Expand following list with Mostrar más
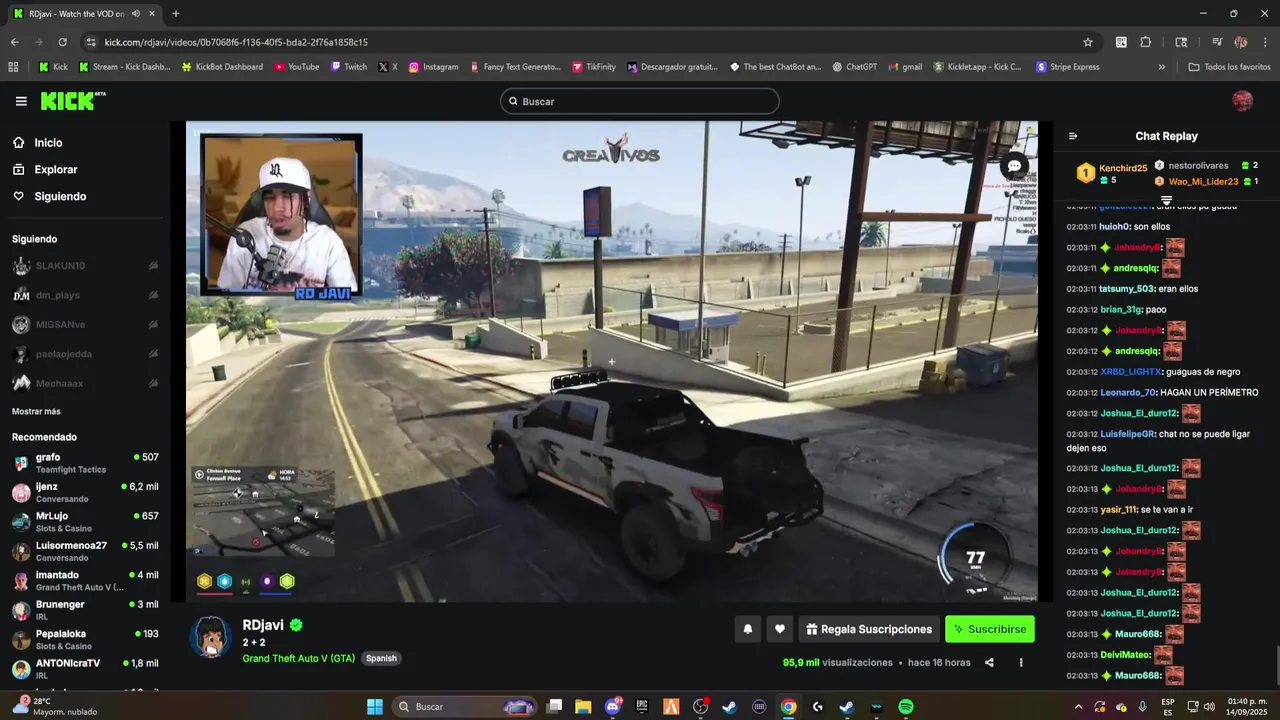 pyautogui.click(x=36, y=411)
